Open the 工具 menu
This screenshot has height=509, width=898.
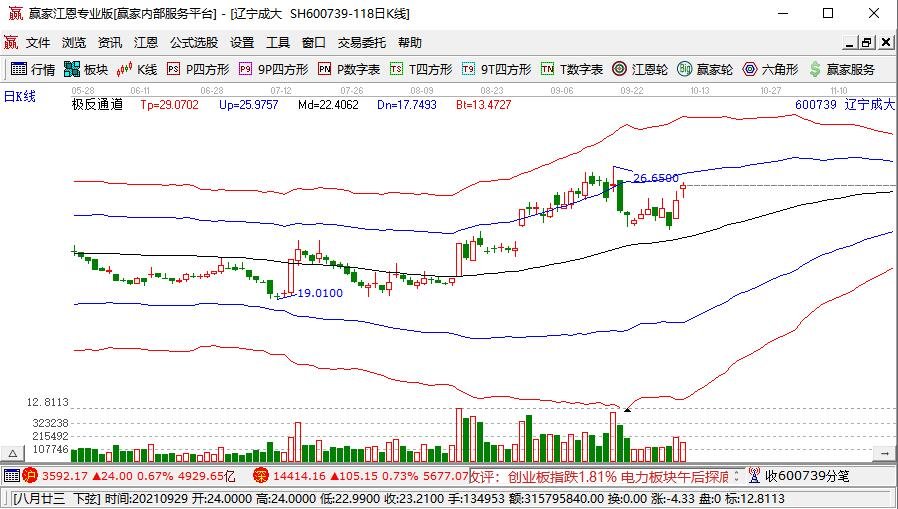pyautogui.click(x=278, y=42)
